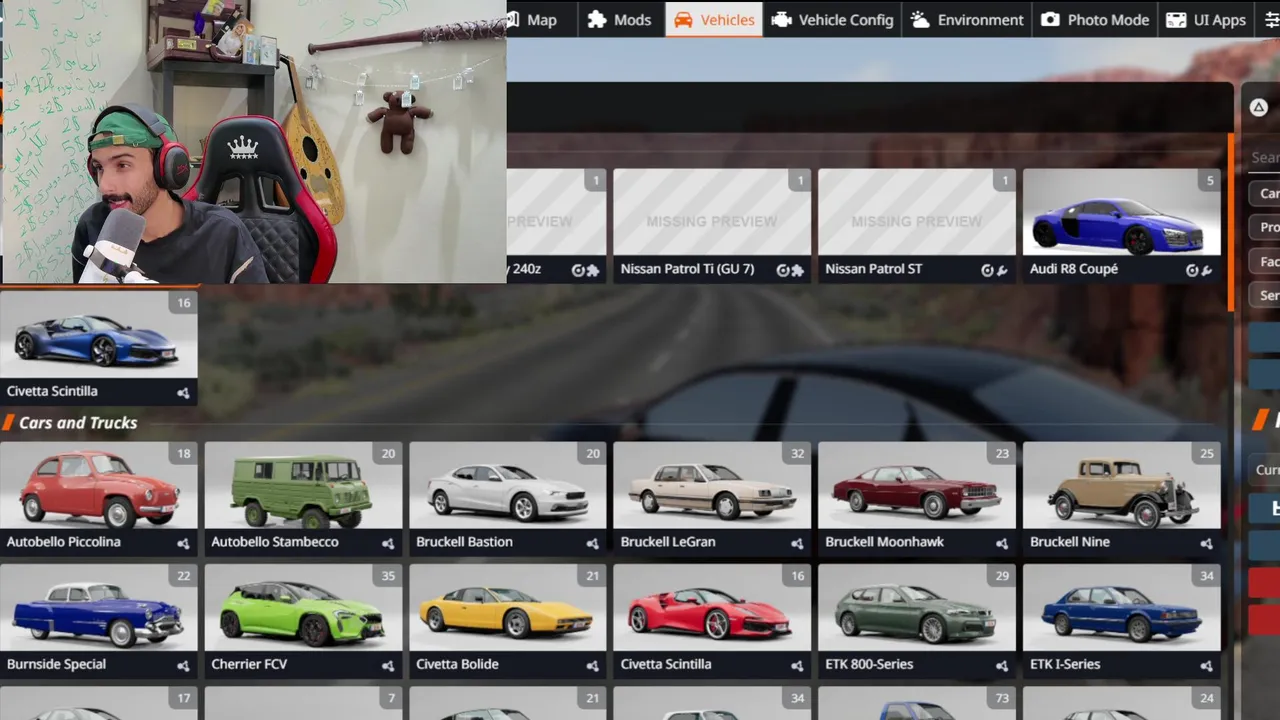1280x720 pixels.
Task: Click the source icon on Autobello Stambecco card
Action: click(x=388, y=543)
